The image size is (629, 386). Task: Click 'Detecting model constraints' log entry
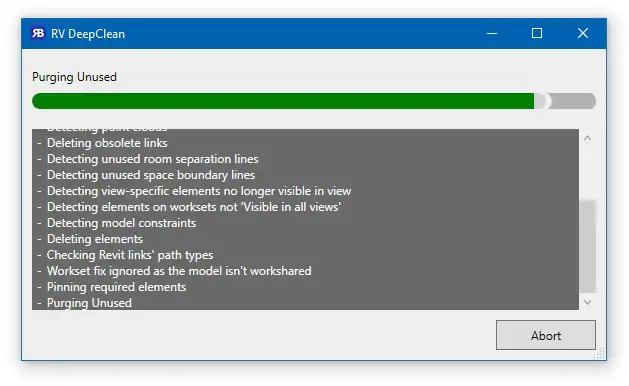point(121,223)
